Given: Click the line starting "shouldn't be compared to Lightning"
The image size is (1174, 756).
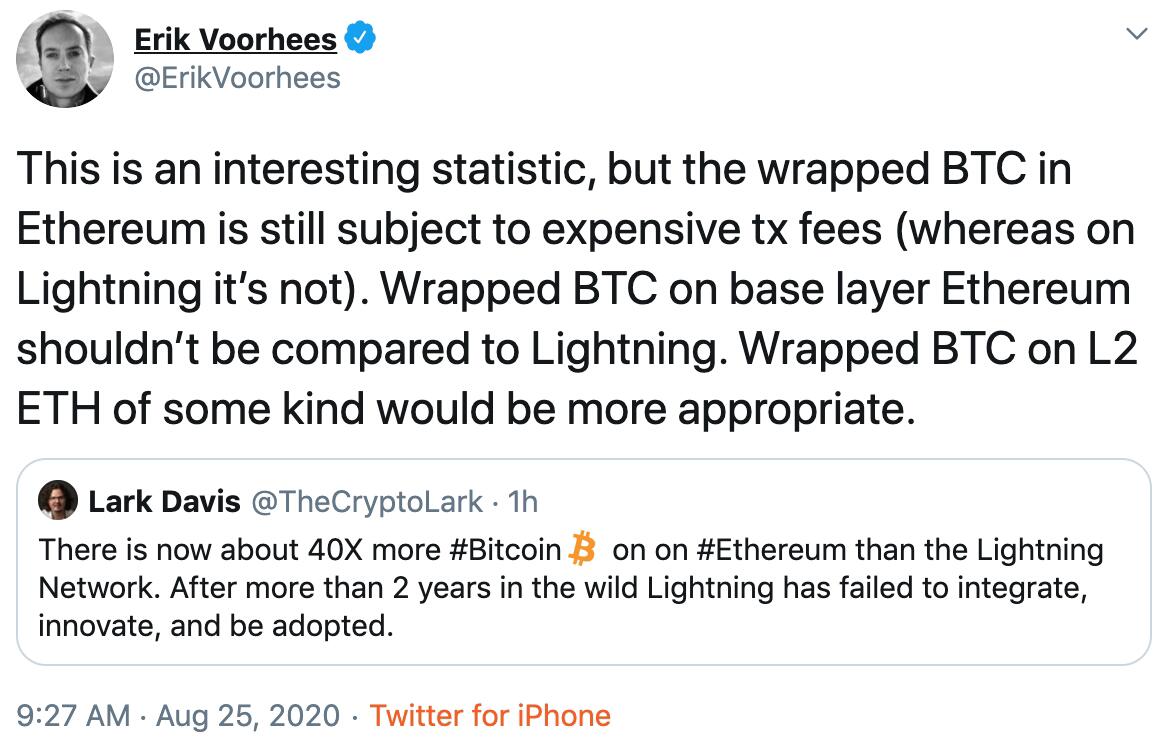Looking at the screenshot, I should tap(577, 349).
